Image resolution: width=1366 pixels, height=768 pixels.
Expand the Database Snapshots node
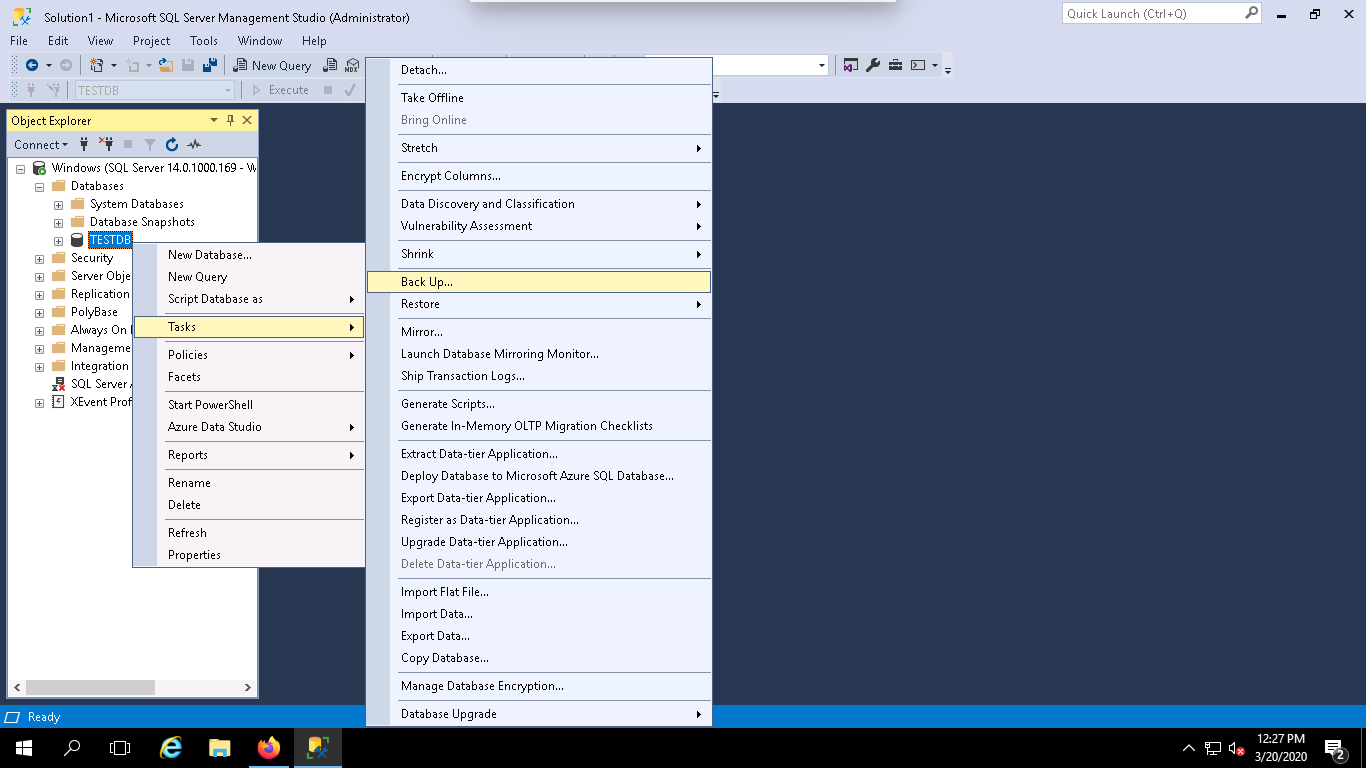[58, 222]
